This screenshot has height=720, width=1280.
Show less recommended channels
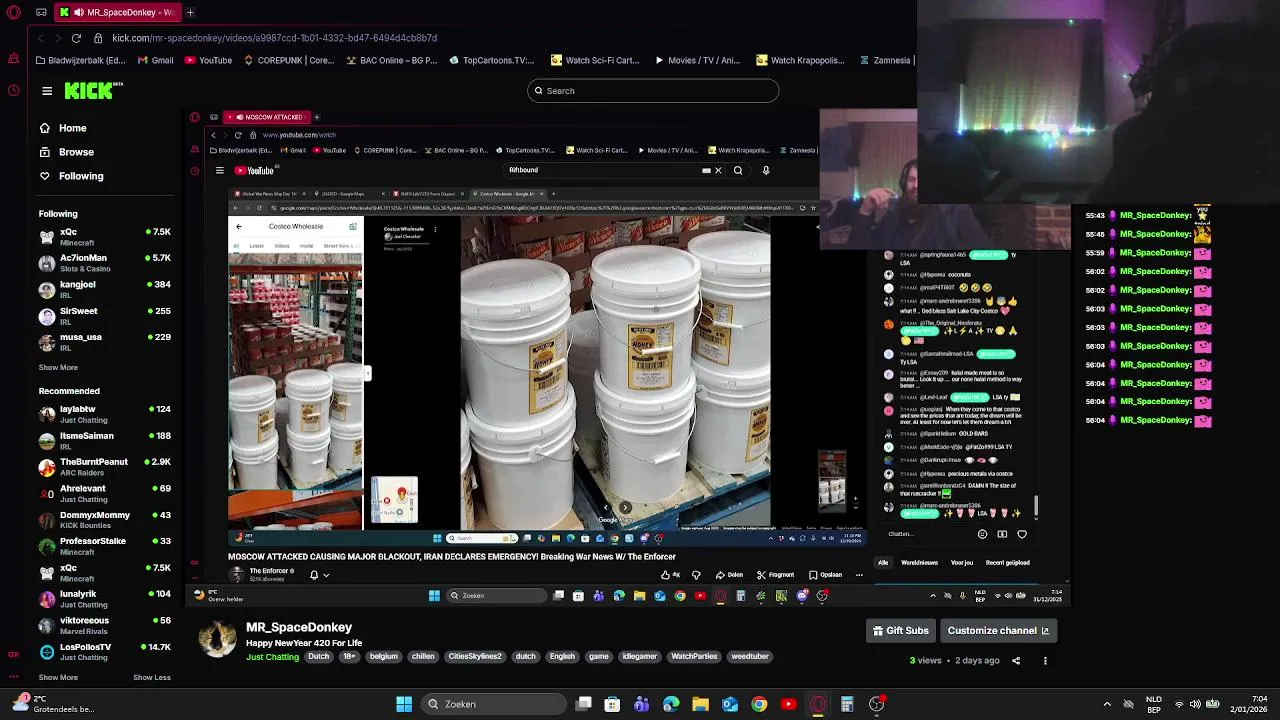[x=152, y=677]
